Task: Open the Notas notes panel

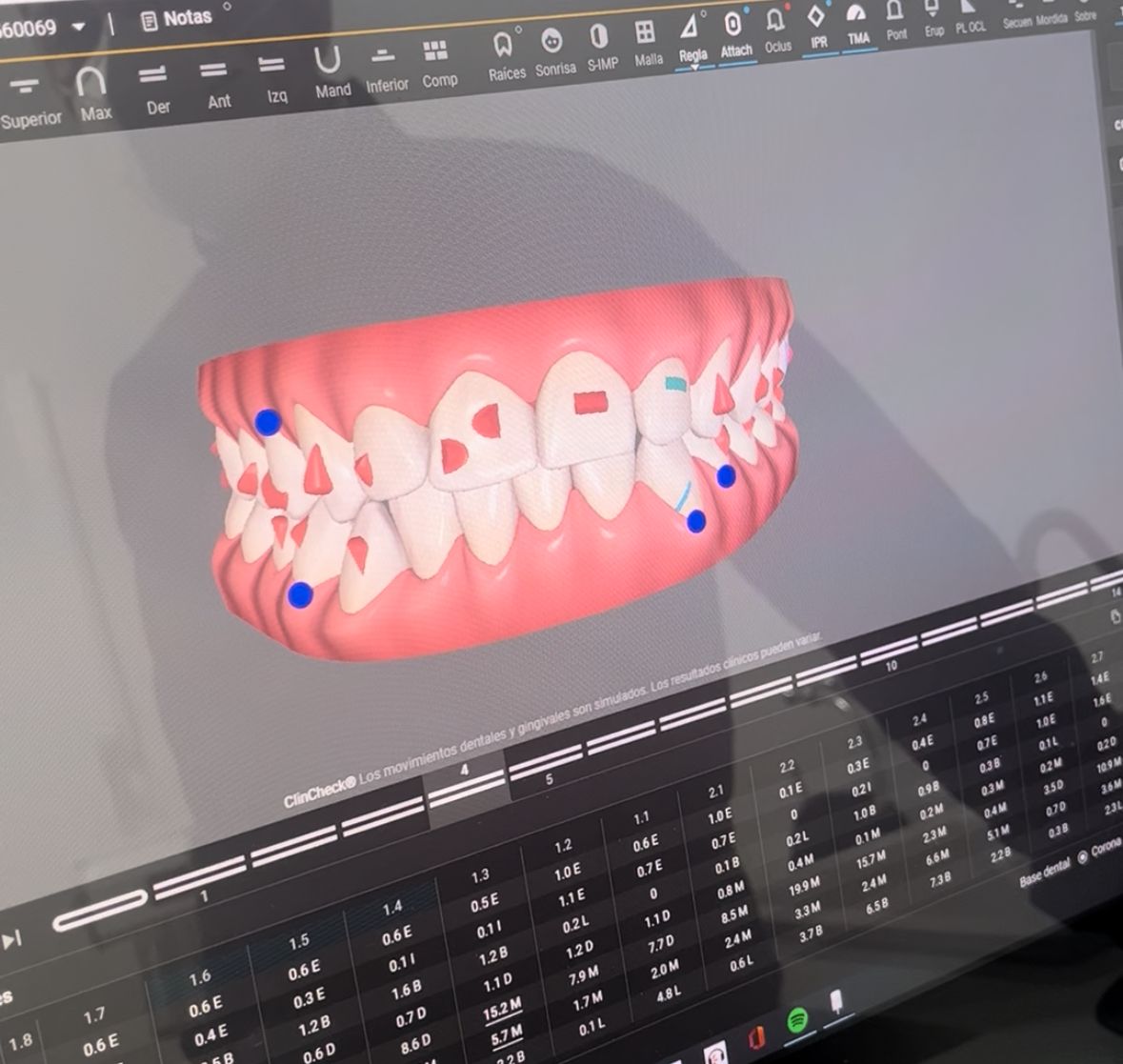Action: click(175, 18)
